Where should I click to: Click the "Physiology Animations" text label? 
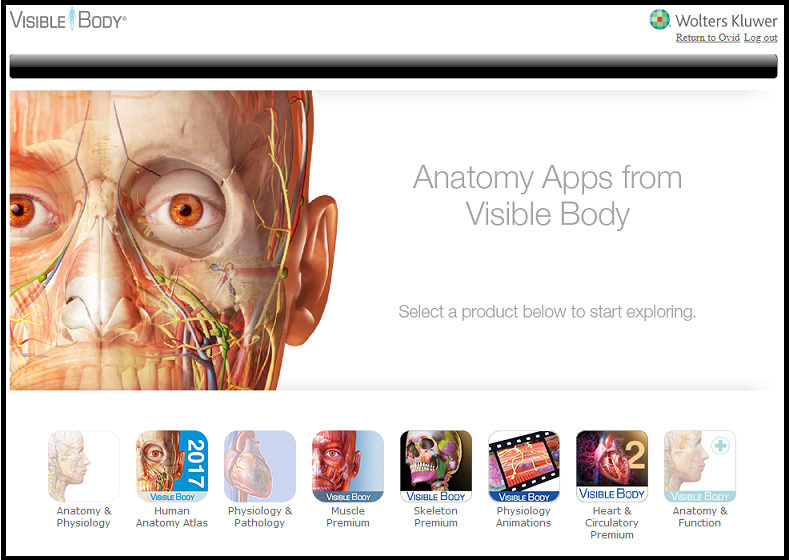524,517
